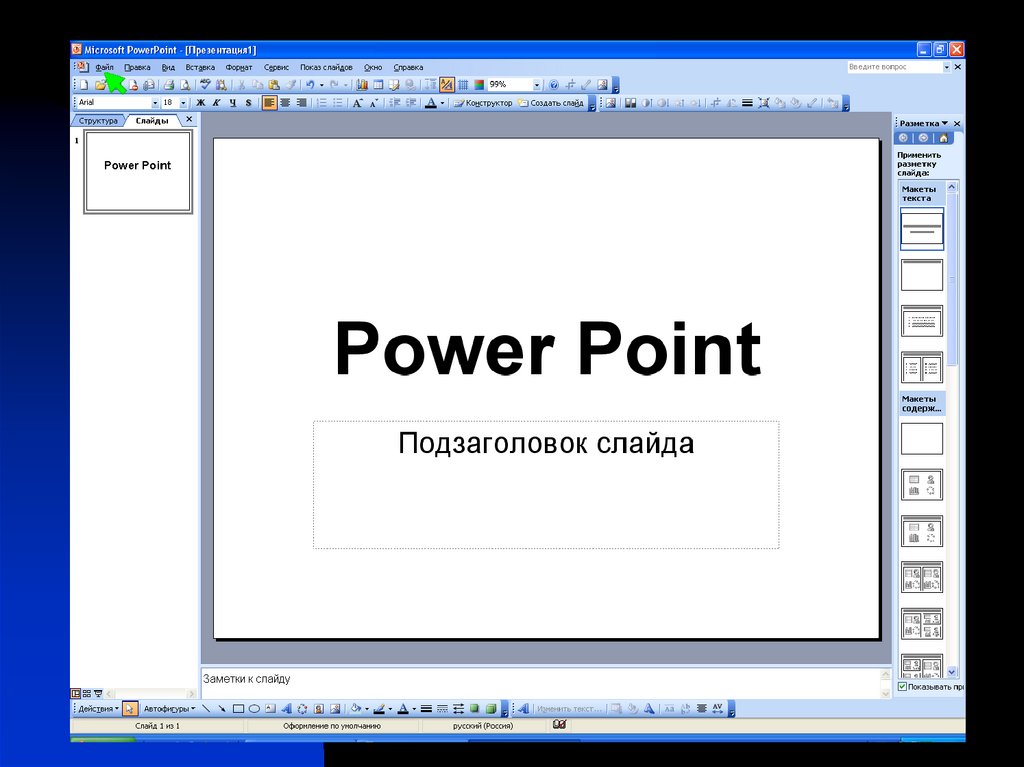Viewport: 1024px width, 767px height.
Task: Increase font size icon
Action: tap(358, 103)
